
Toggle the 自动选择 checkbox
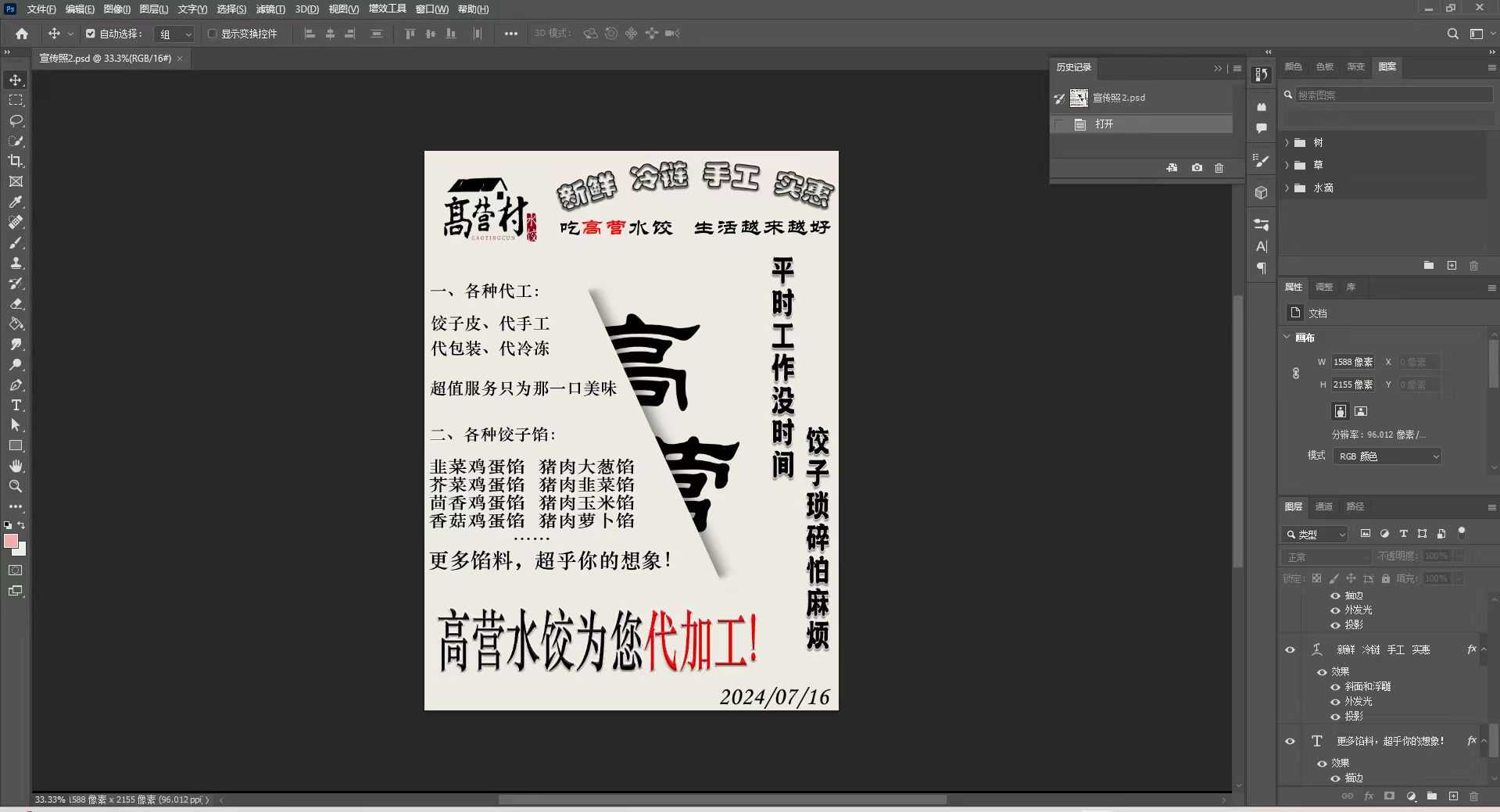[91, 34]
